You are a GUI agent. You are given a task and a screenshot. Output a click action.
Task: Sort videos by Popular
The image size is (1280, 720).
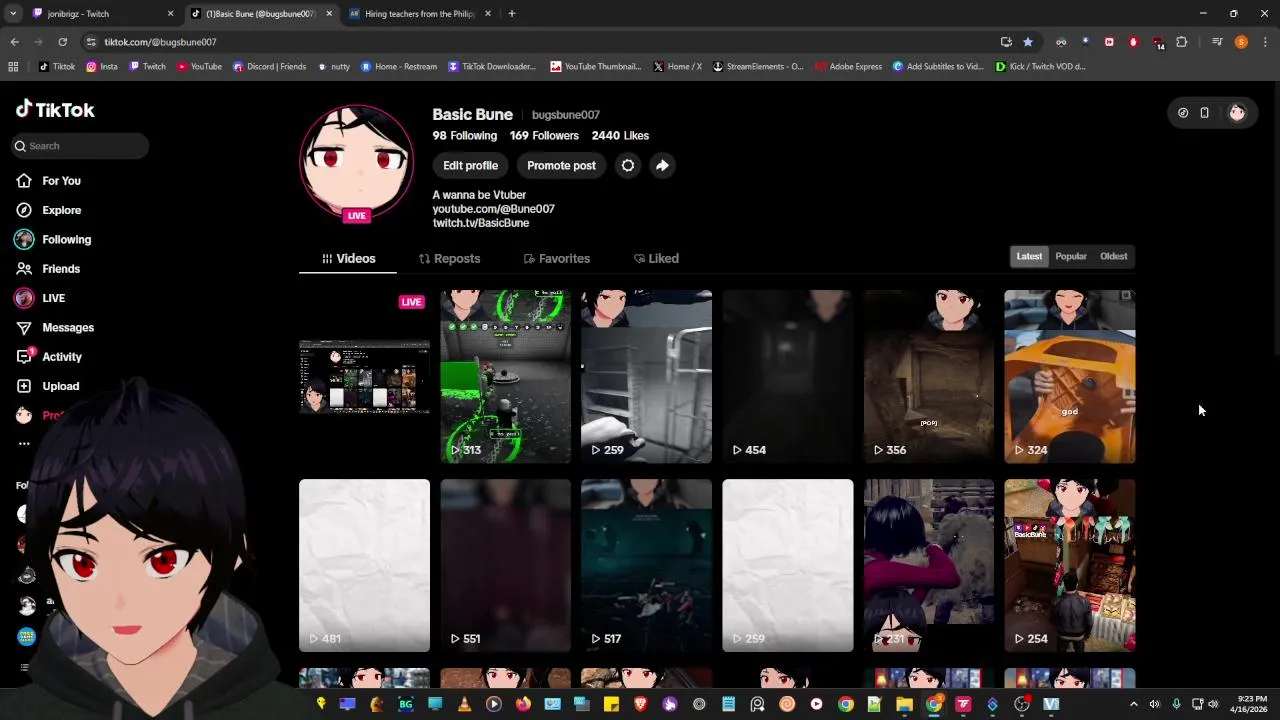(1071, 257)
